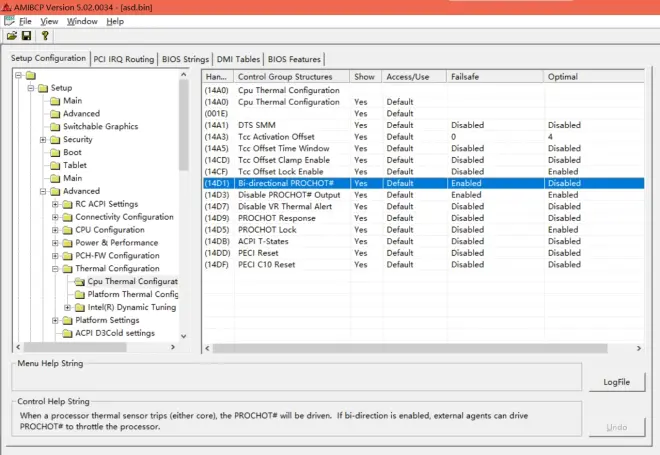Click the Platform Settings folder icon

pyautogui.click(x=67, y=321)
